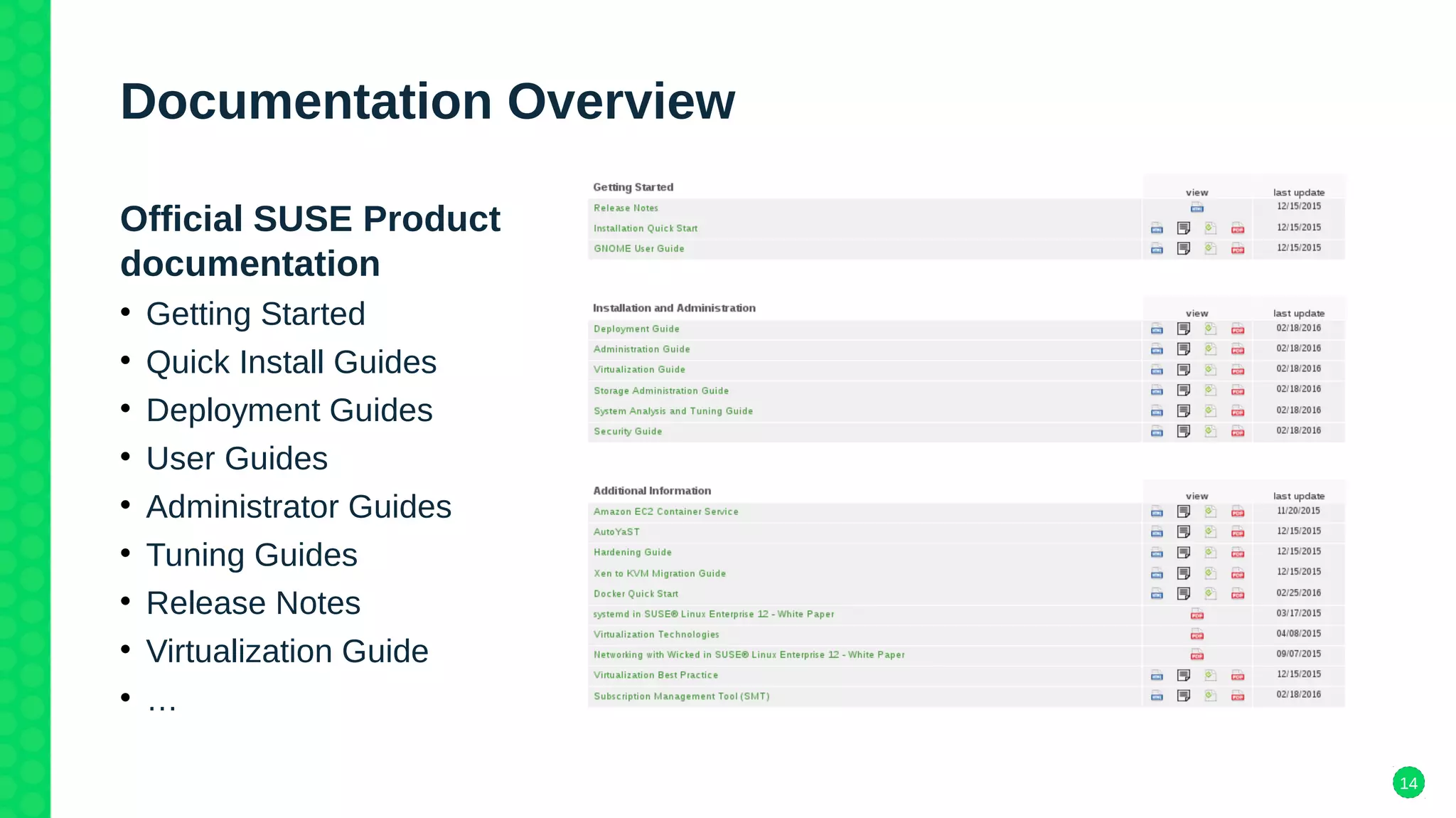Open the GNOME User Guide link
This screenshot has height=818, width=1456.
(639, 248)
